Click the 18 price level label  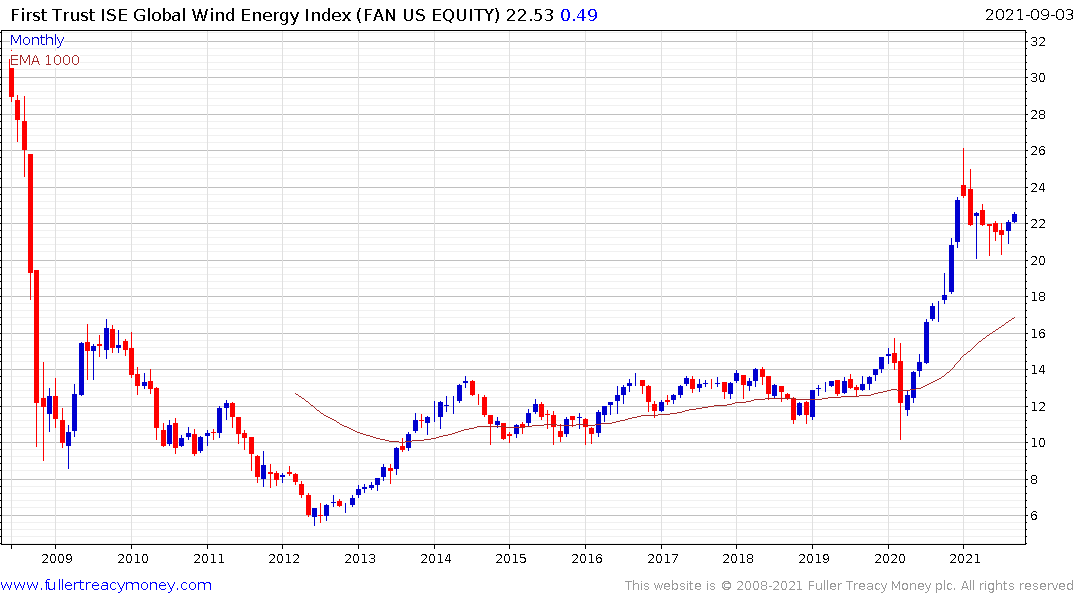(1038, 297)
